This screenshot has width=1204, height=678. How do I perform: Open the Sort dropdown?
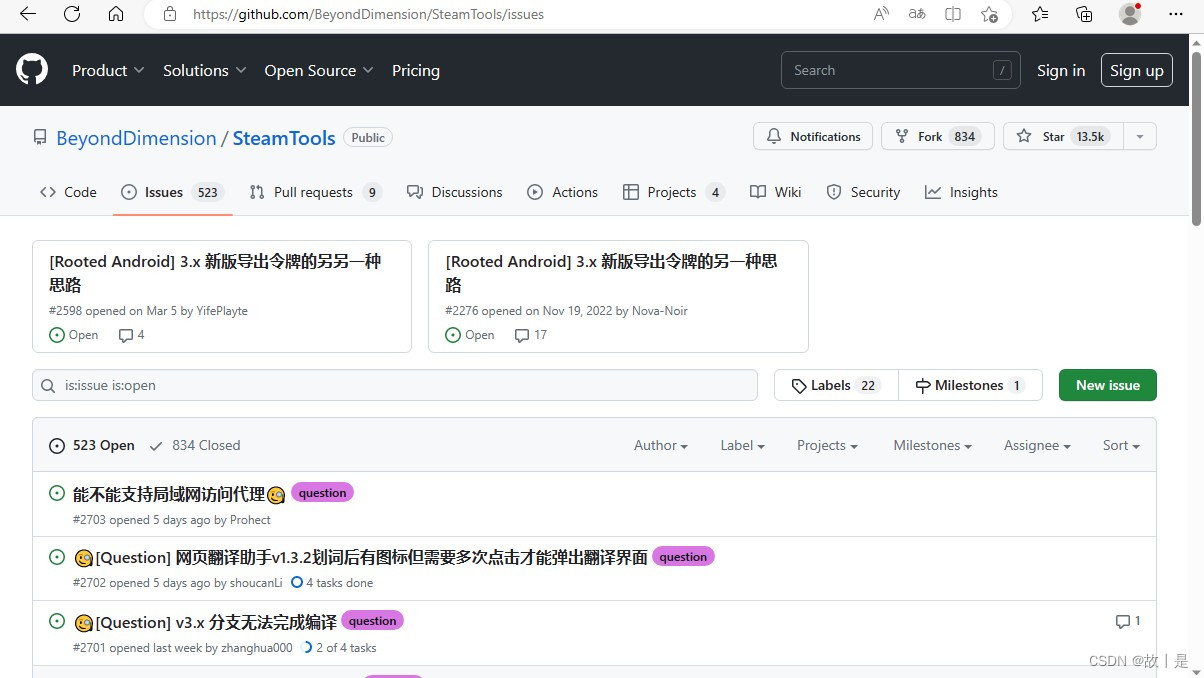click(1121, 445)
